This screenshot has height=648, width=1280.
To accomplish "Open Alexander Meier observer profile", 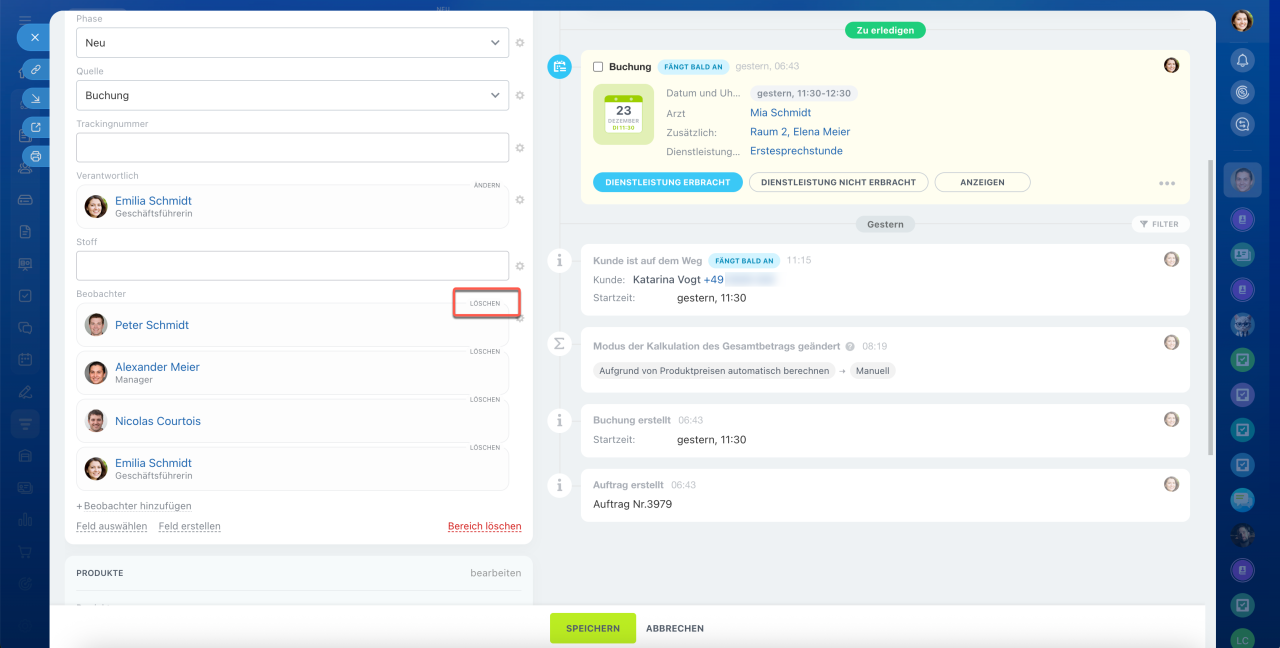I will tap(157, 367).
